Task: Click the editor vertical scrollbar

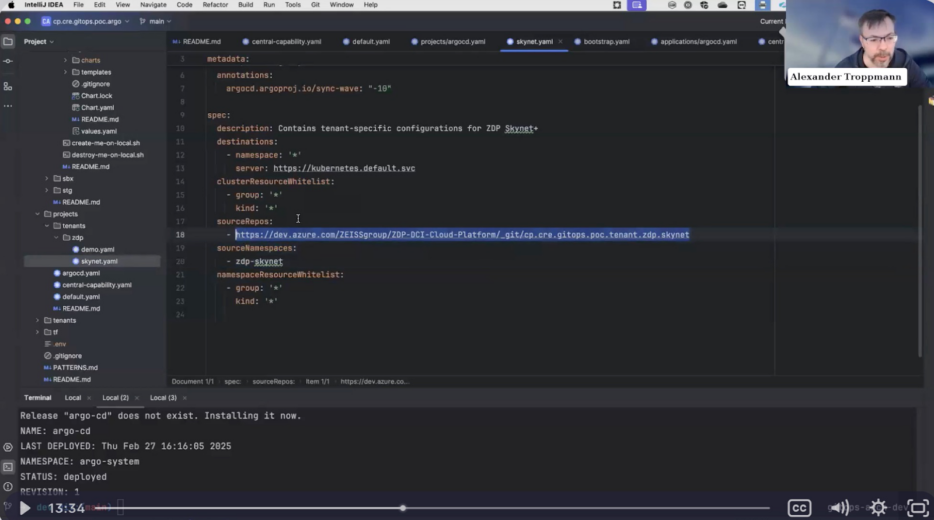Action: (x=921, y=232)
